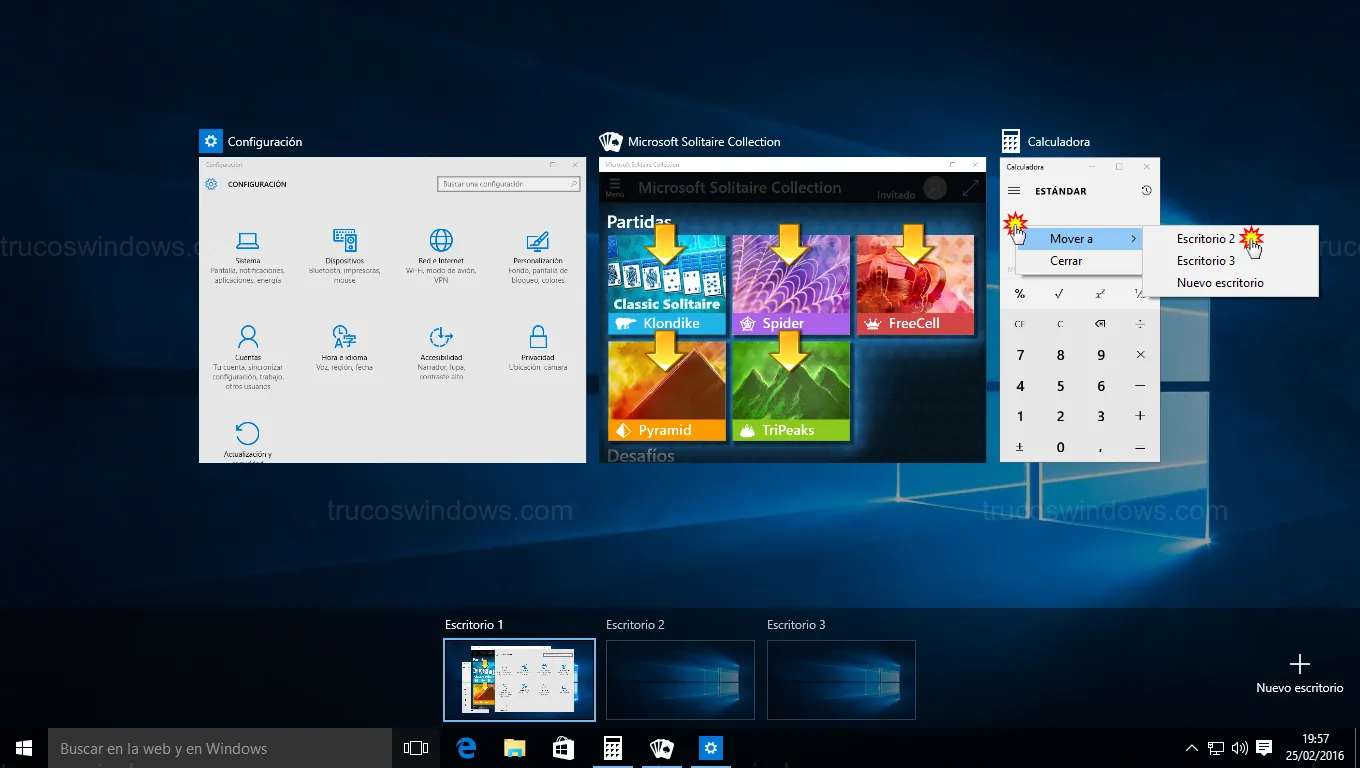Select 'Nuevo escritorio' in the context submenu

coord(1220,283)
